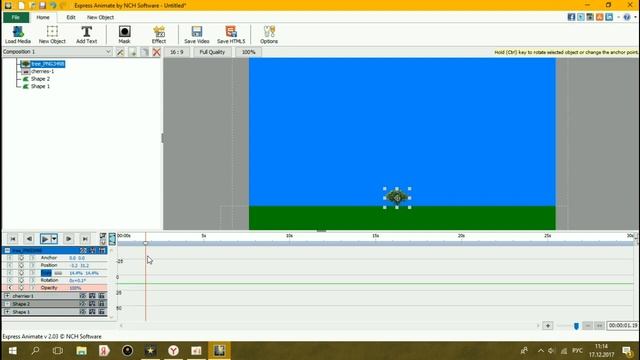Screen dimensions: 640x360
Task: Click the new composition icon beside the dropdown
Action: coord(133,52)
